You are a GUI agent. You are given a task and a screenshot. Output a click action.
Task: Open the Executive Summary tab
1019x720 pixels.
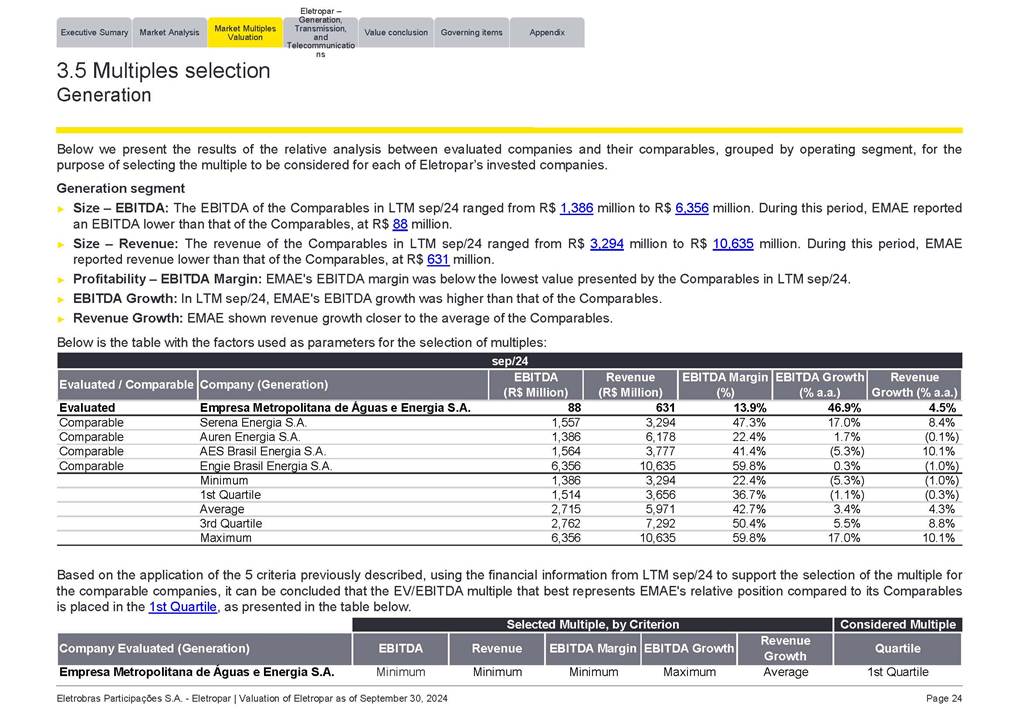click(x=94, y=32)
